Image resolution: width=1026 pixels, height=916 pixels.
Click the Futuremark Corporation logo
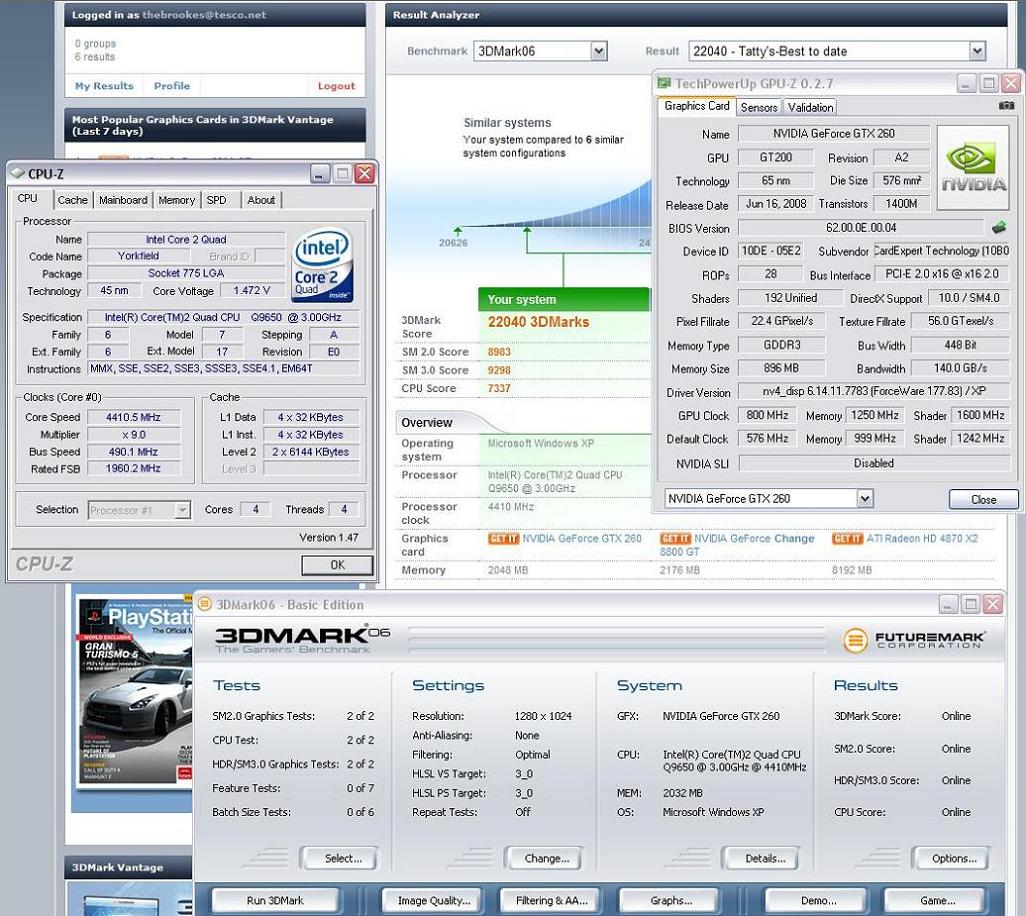[x=914, y=639]
